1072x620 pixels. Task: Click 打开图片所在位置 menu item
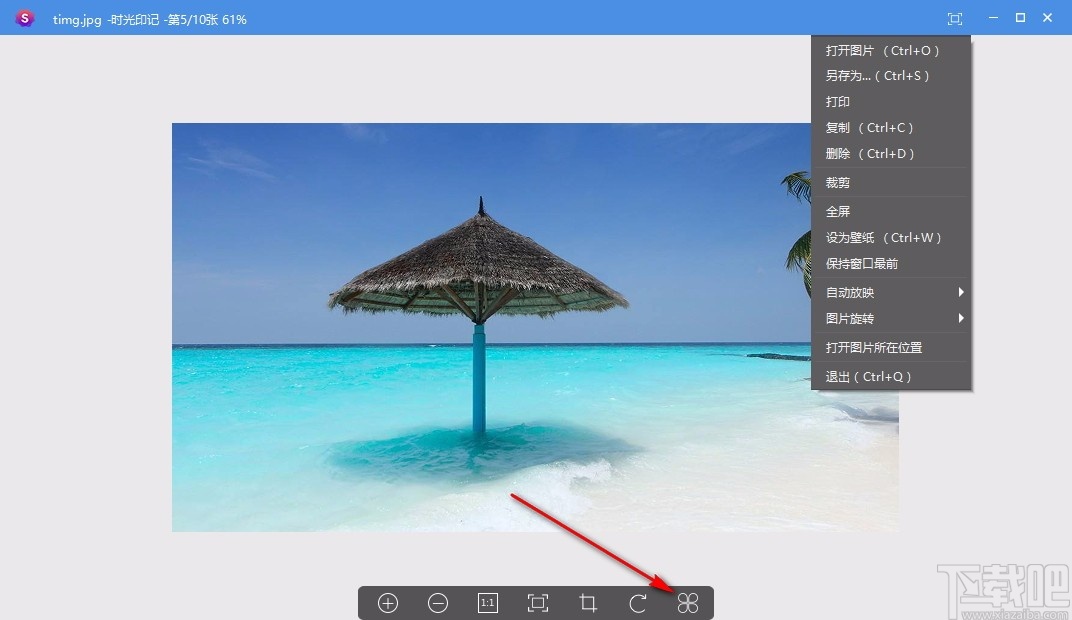(x=891, y=348)
